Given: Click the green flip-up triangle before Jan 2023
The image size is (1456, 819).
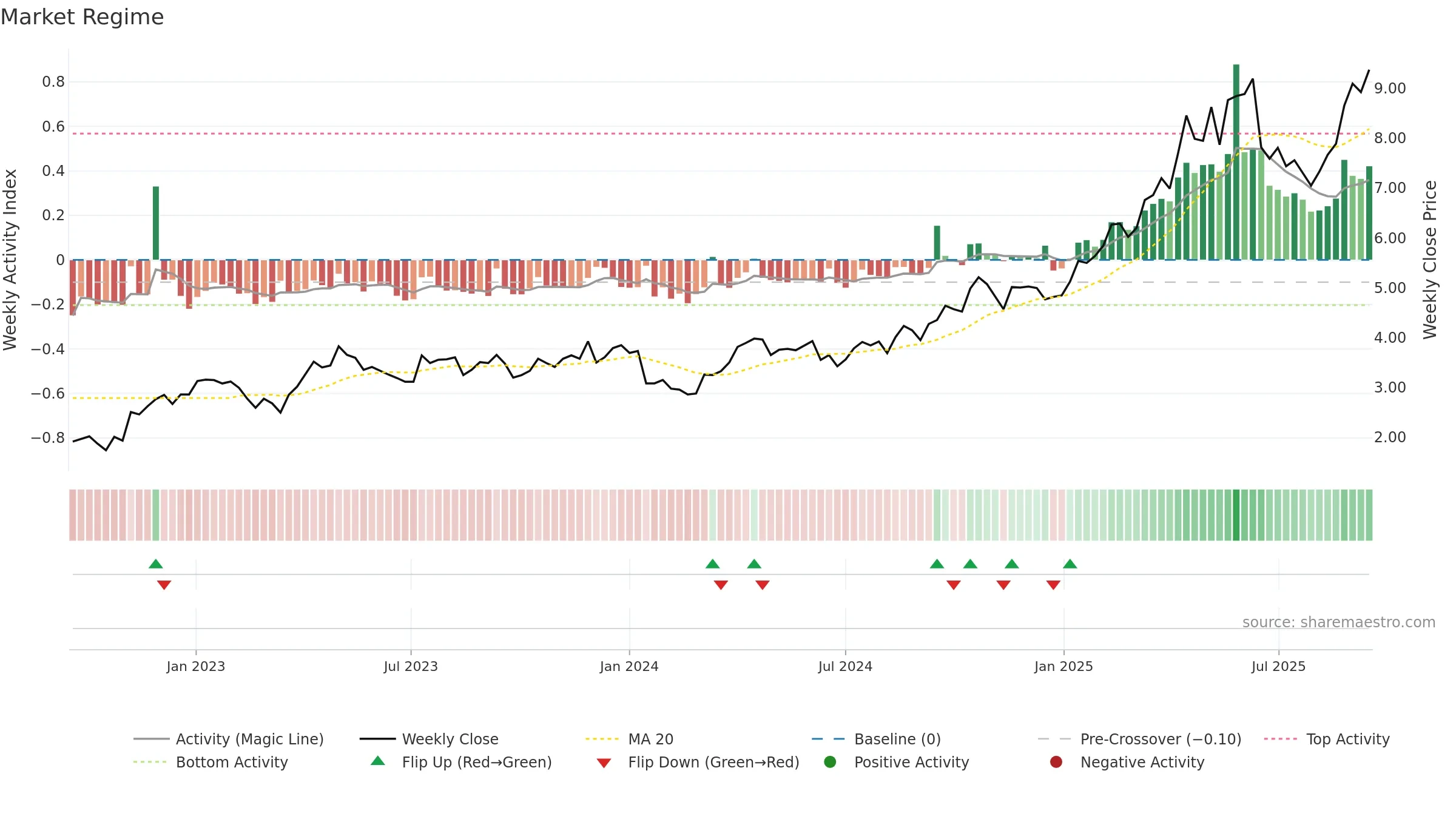Looking at the screenshot, I should pyautogui.click(x=156, y=564).
